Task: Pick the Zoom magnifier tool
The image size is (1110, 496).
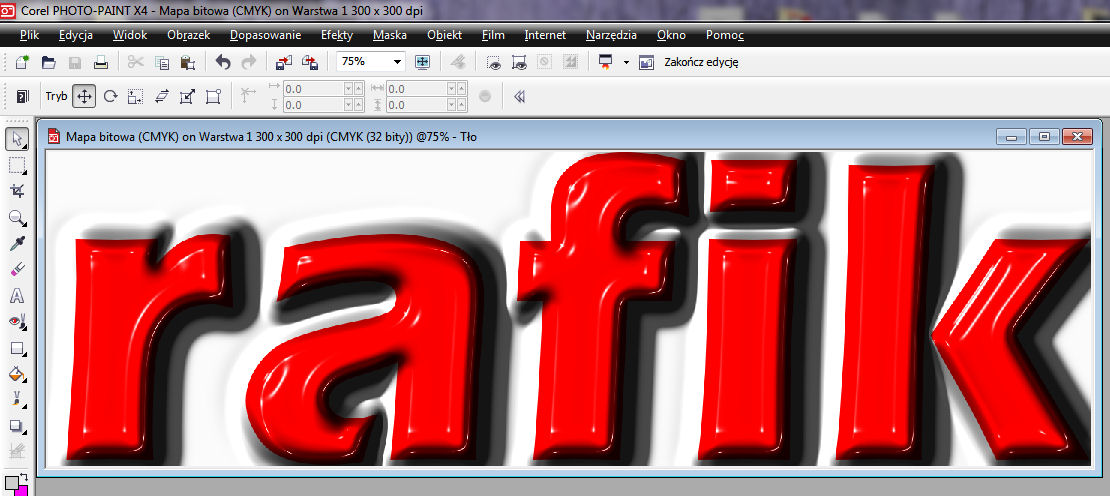Action: click(x=17, y=218)
